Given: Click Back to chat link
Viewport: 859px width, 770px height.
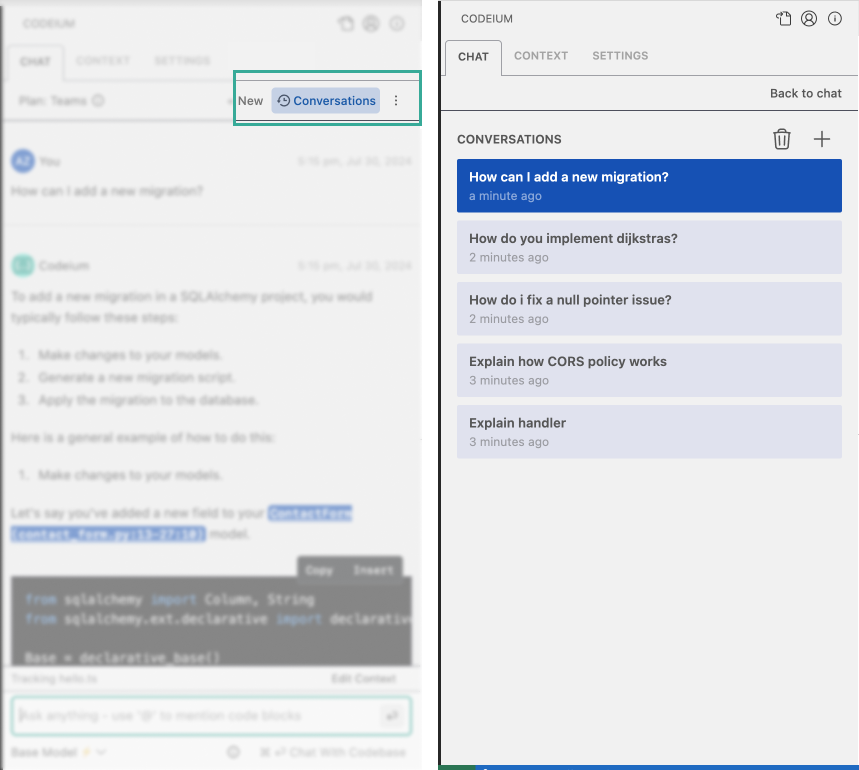Looking at the screenshot, I should [805, 94].
